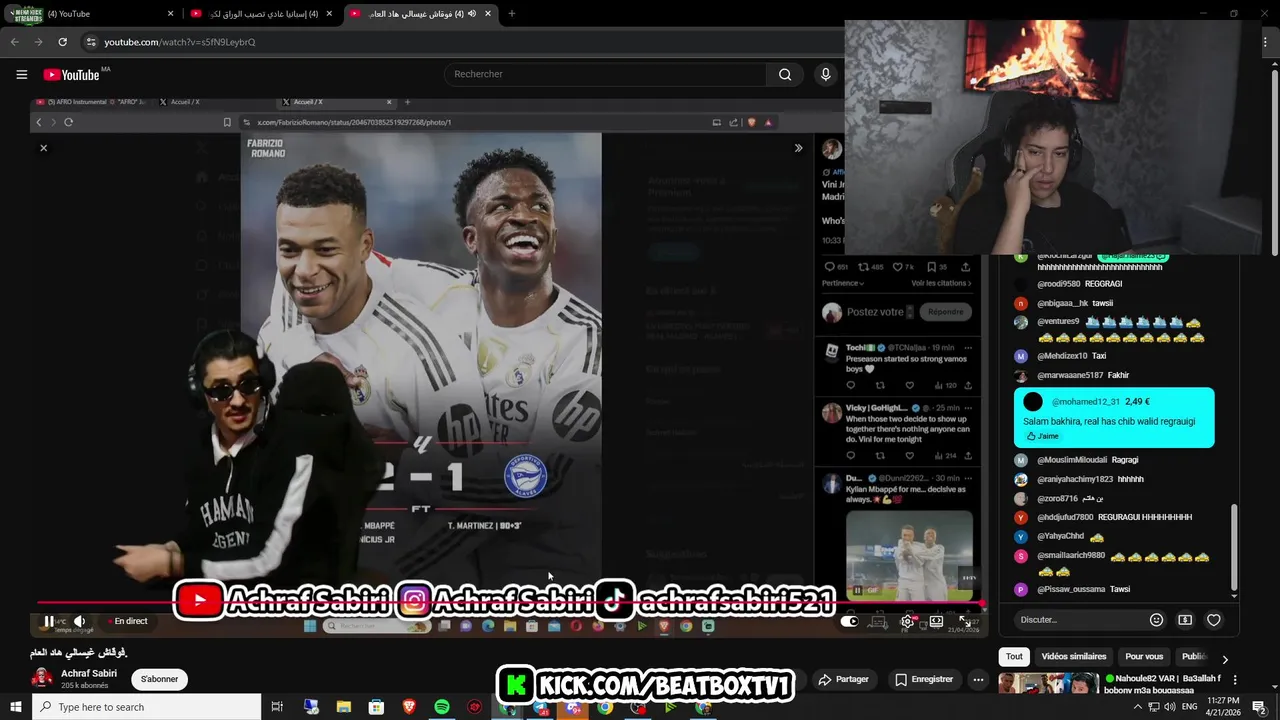Select the Tout filter chip
The height and width of the screenshot is (720, 1280).
click(x=1014, y=656)
